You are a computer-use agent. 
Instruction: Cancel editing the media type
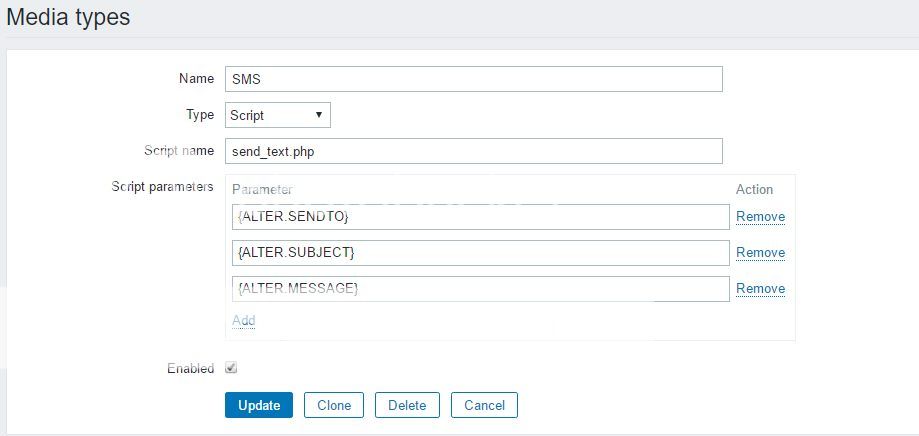tap(484, 405)
